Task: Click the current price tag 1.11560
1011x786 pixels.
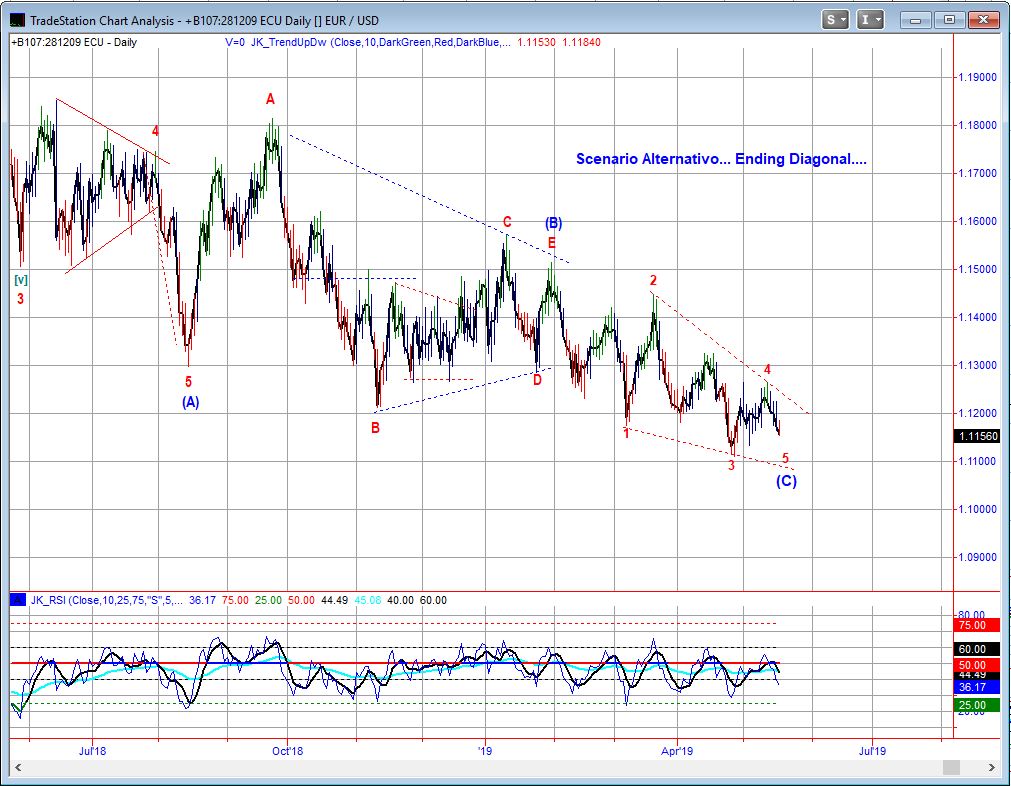Action: 978,436
